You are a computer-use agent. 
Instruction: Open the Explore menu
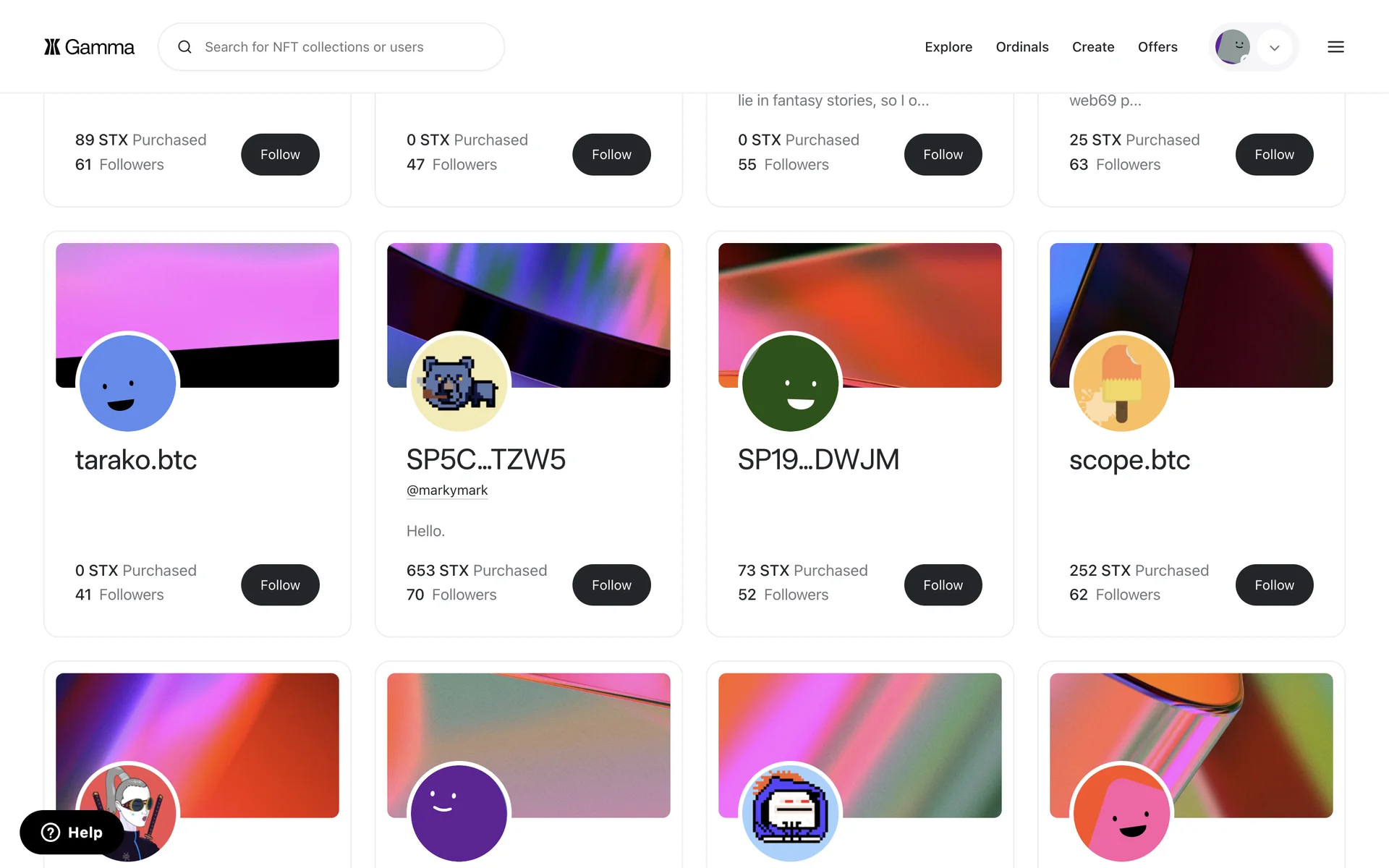tap(948, 47)
